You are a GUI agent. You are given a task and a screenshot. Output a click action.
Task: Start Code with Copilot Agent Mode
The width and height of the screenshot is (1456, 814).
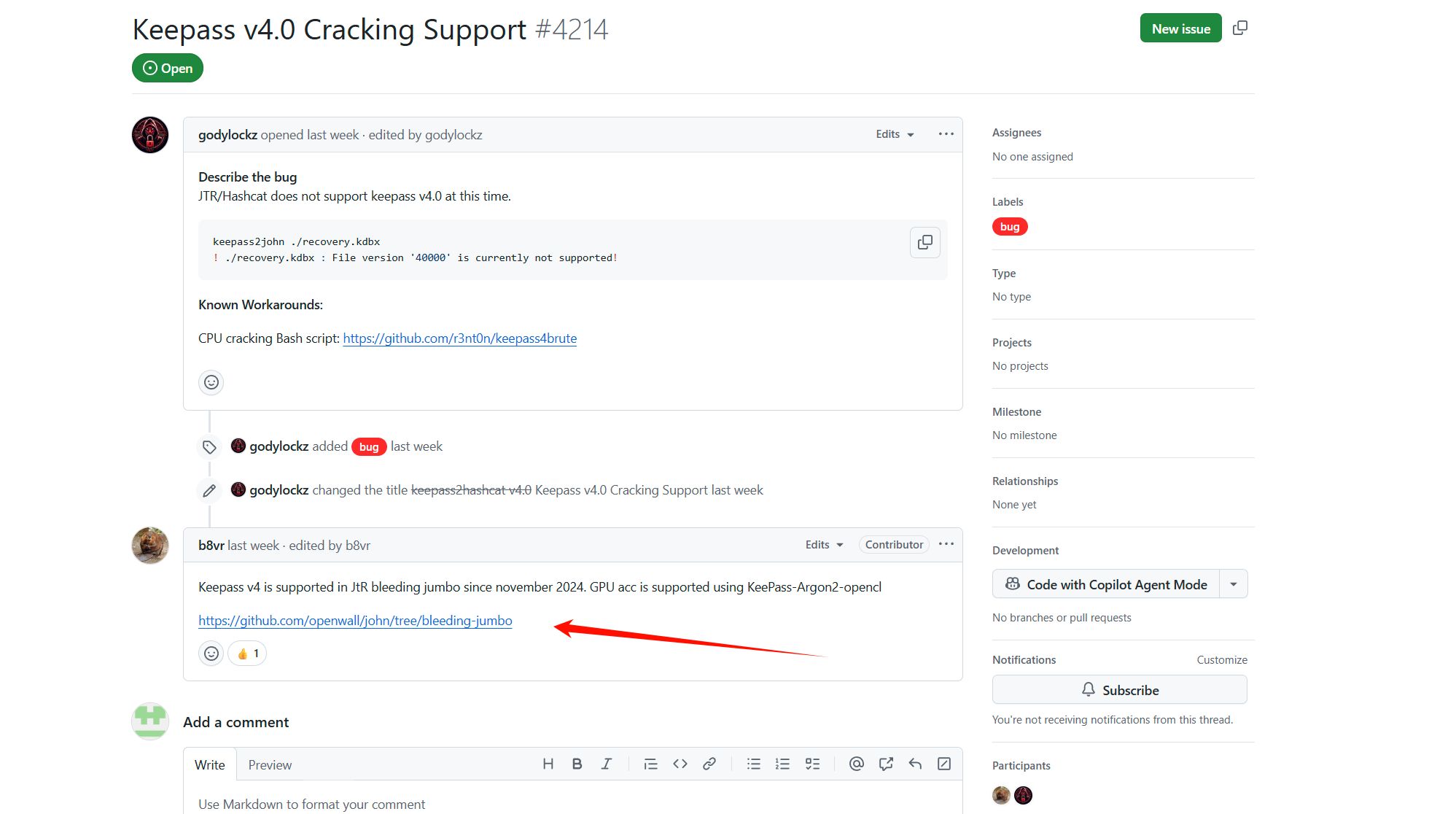(1106, 584)
